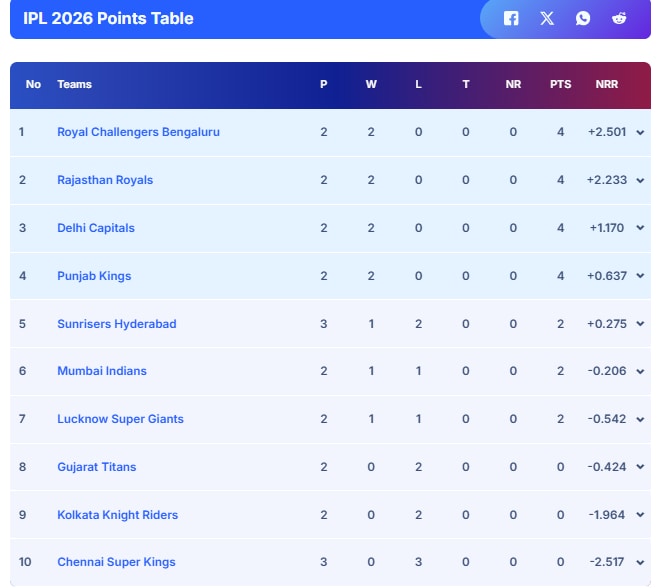The width and height of the screenshot is (660, 588).
Task: Share via the WhatsApp icon
Action: 583,19
